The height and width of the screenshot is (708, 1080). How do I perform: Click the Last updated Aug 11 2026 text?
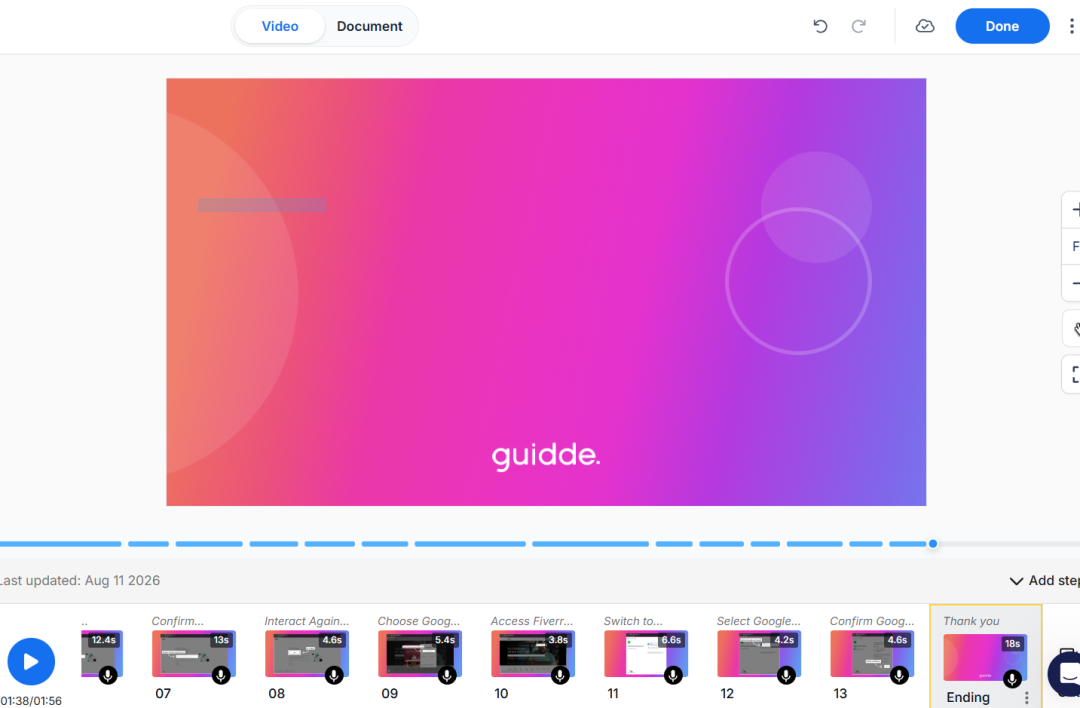(80, 581)
